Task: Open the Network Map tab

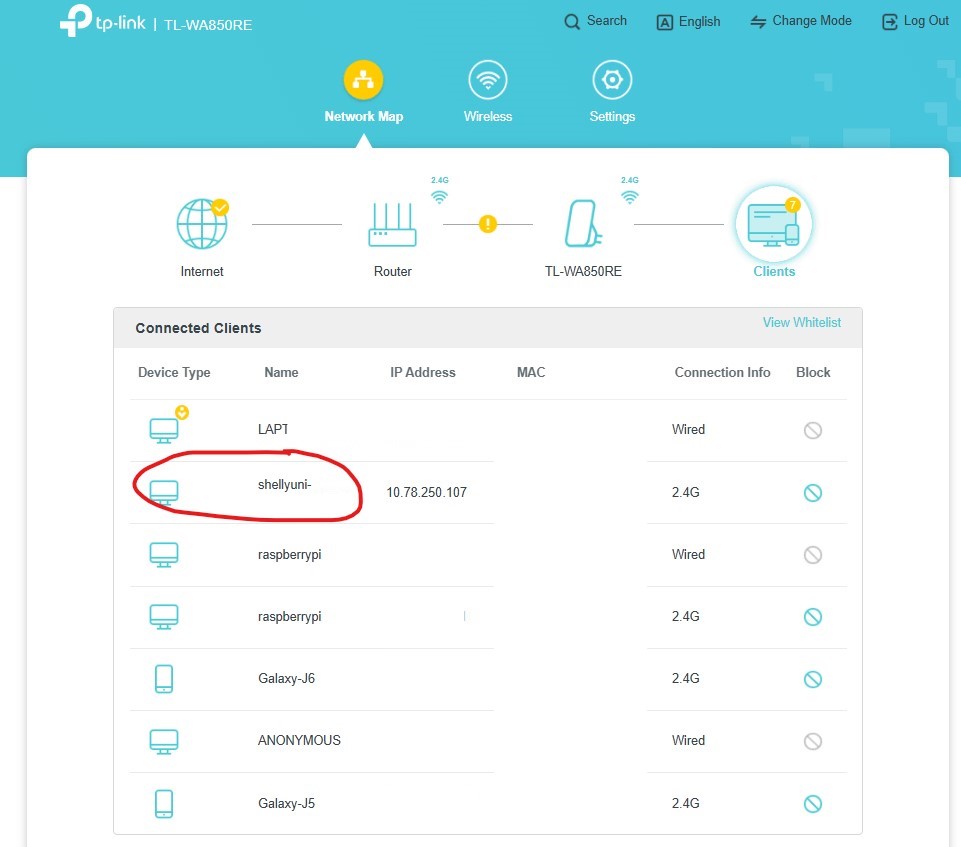Action: 363,92
